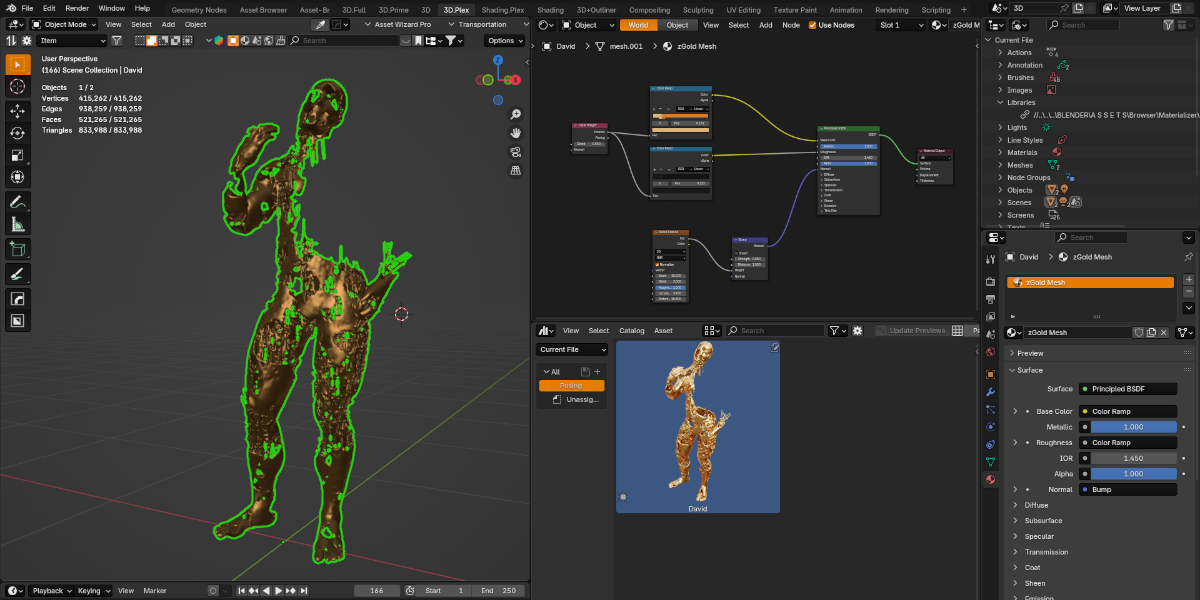1200x600 pixels.
Task: Open the Object Data mesh tab
Action: coord(990,462)
